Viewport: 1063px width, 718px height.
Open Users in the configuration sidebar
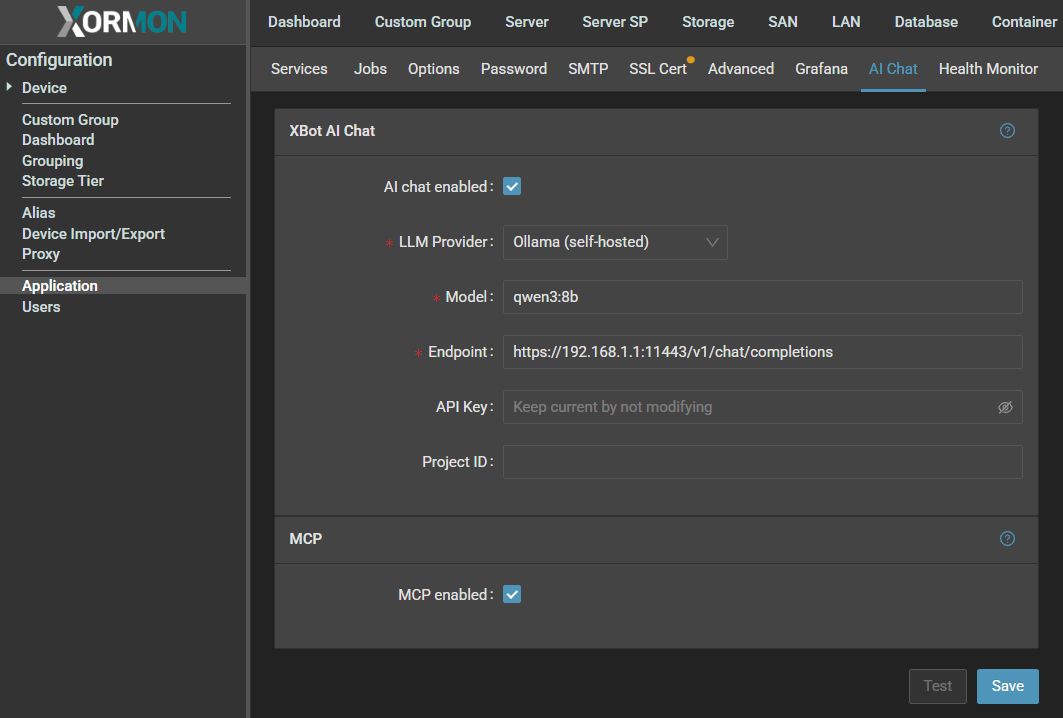(x=41, y=307)
